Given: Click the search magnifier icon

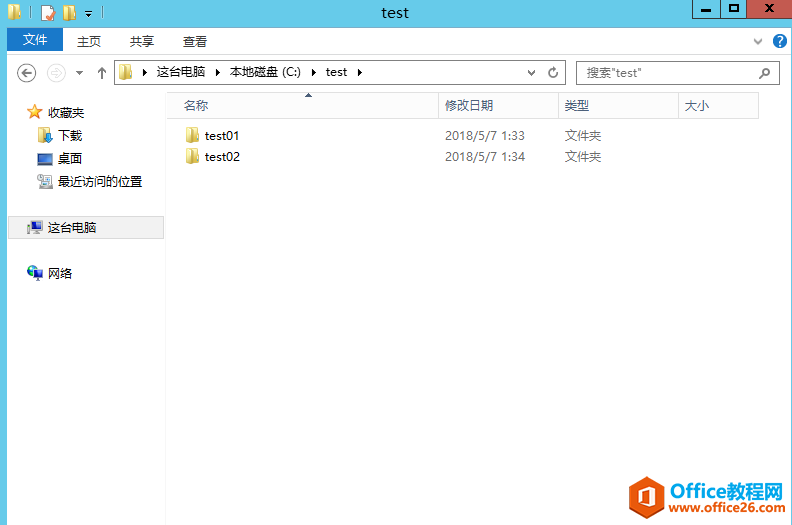Looking at the screenshot, I should pyautogui.click(x=765, y=73).
